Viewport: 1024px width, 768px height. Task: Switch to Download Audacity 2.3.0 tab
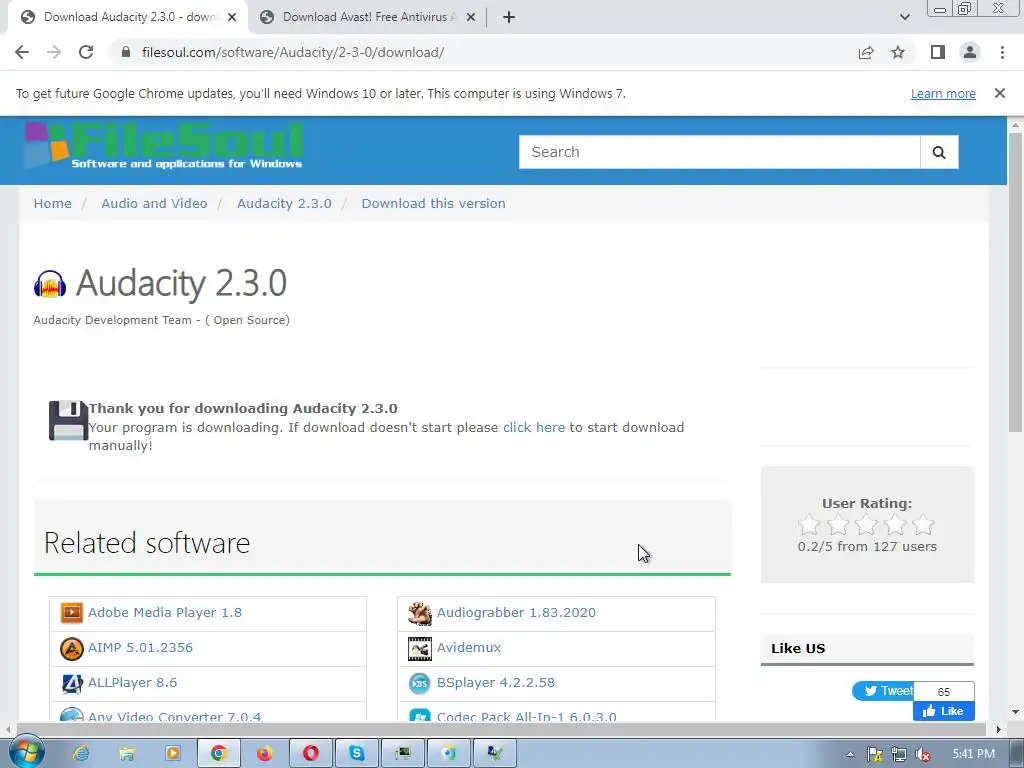click(x=127, y=17)
